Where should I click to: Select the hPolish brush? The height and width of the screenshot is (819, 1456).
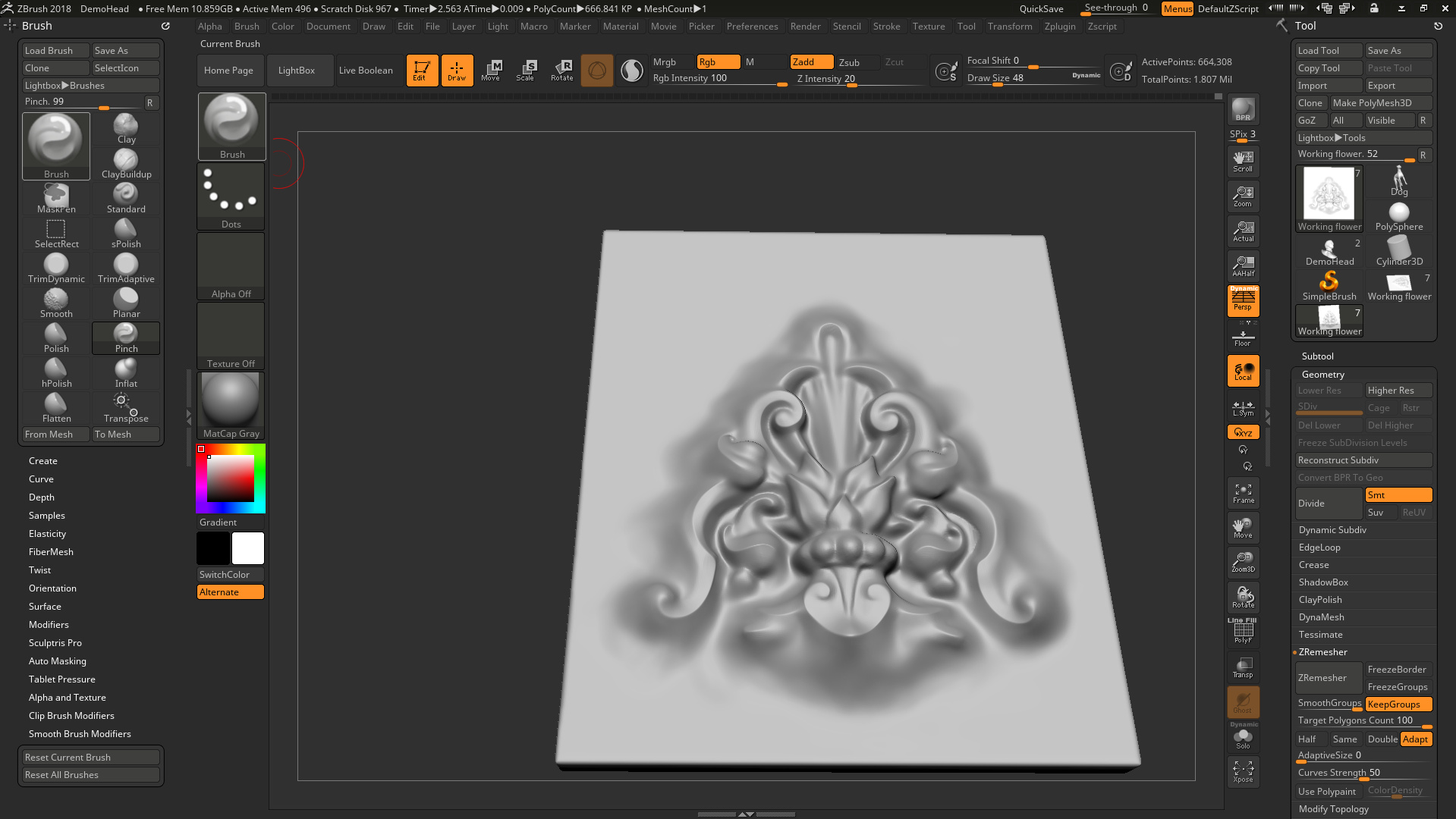click(x=56, y=372)
